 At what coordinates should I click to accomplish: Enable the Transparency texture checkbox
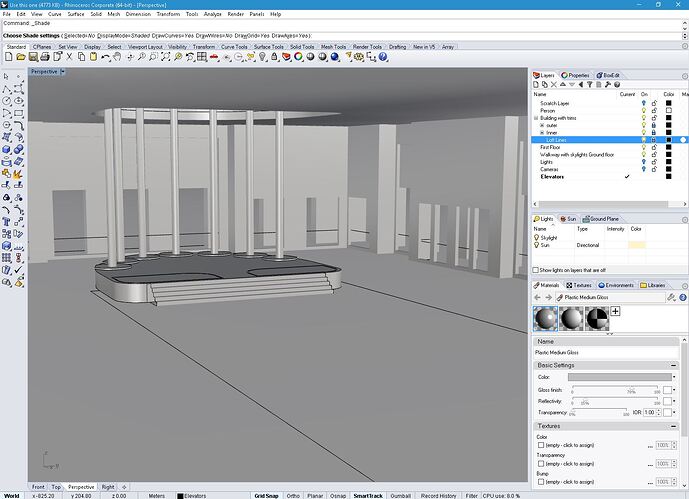(x=541, y=463)
